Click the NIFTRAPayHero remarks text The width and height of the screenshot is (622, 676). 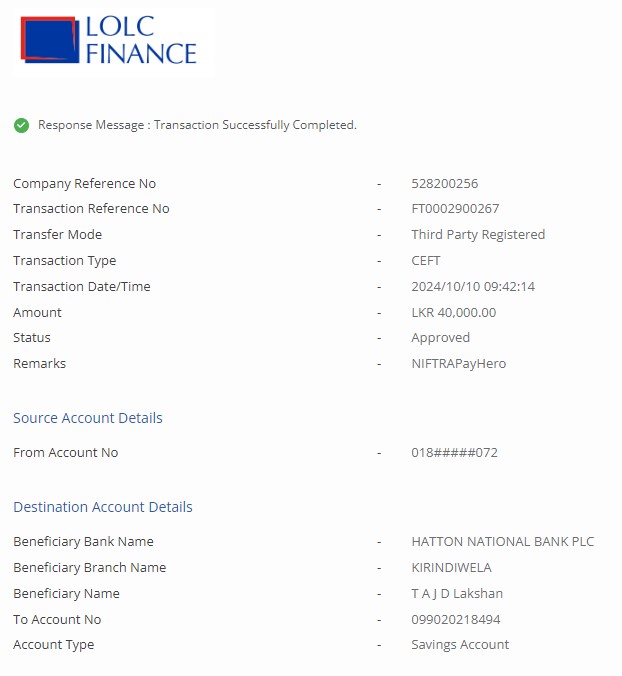[458, 364]
